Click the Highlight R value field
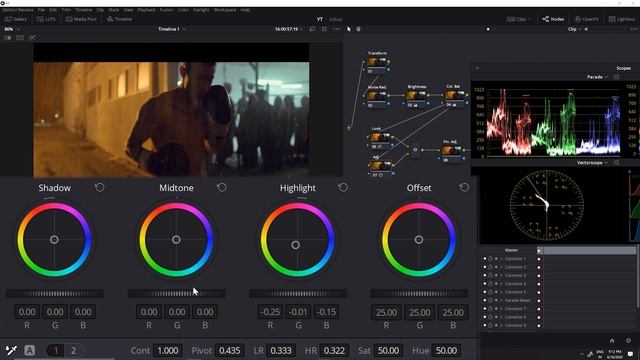 [x=270, y=312]
